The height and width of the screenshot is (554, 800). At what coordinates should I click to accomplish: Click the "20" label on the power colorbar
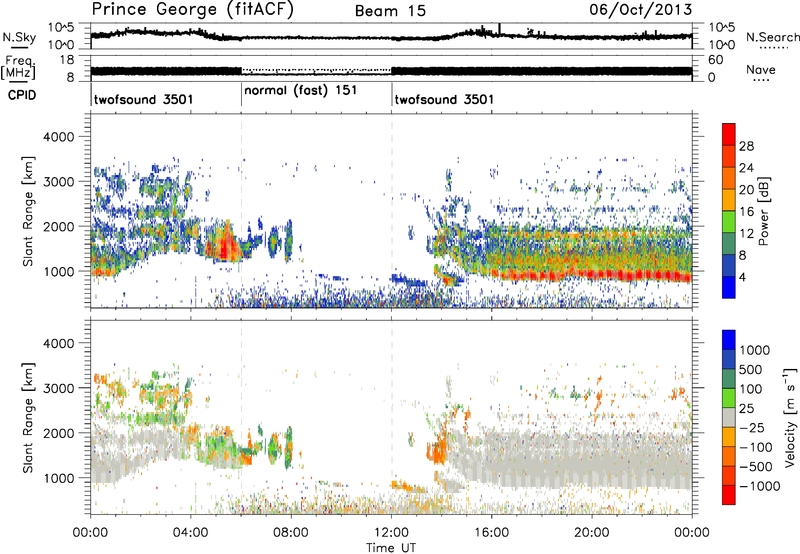click(746, 190)
